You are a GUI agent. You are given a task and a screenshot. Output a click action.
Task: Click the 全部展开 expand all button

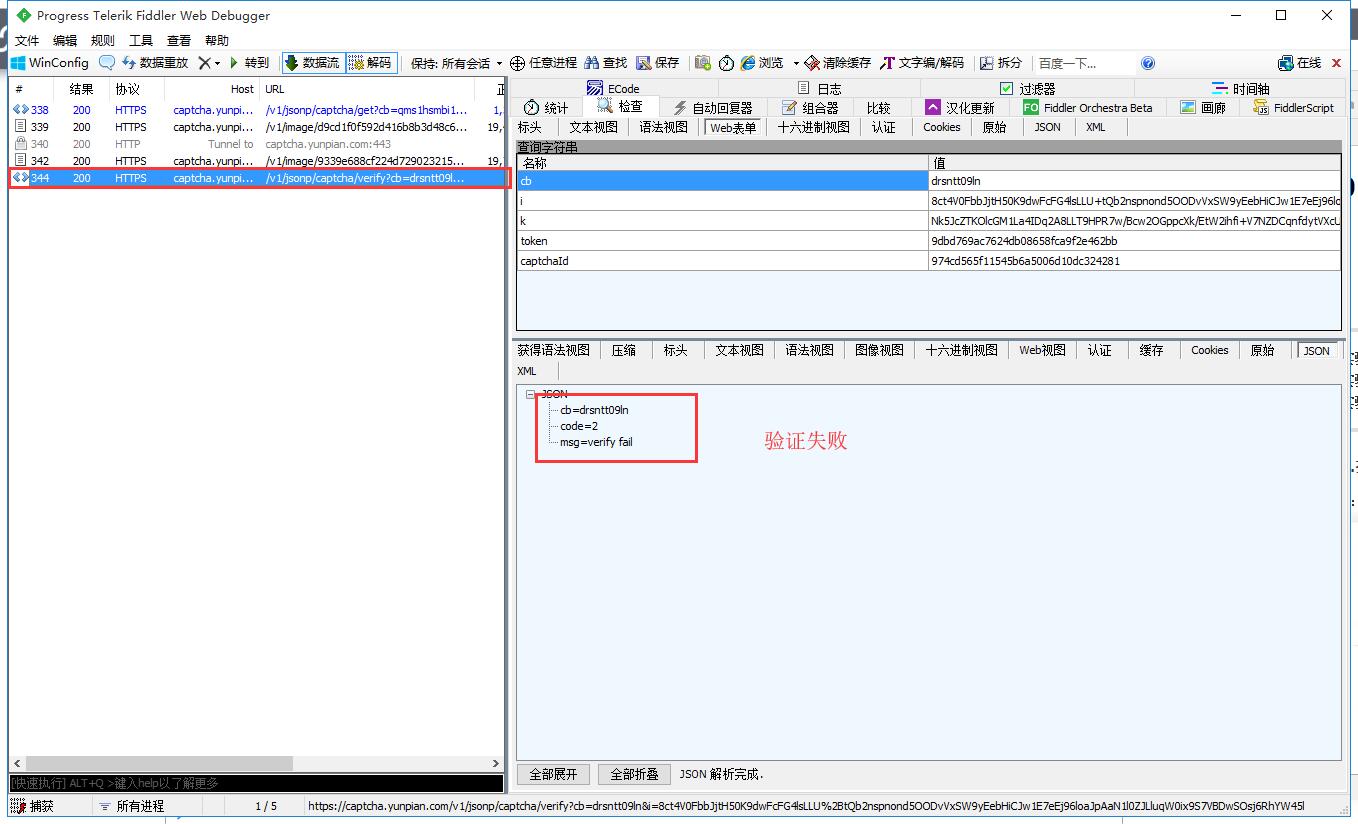point(553,774)
